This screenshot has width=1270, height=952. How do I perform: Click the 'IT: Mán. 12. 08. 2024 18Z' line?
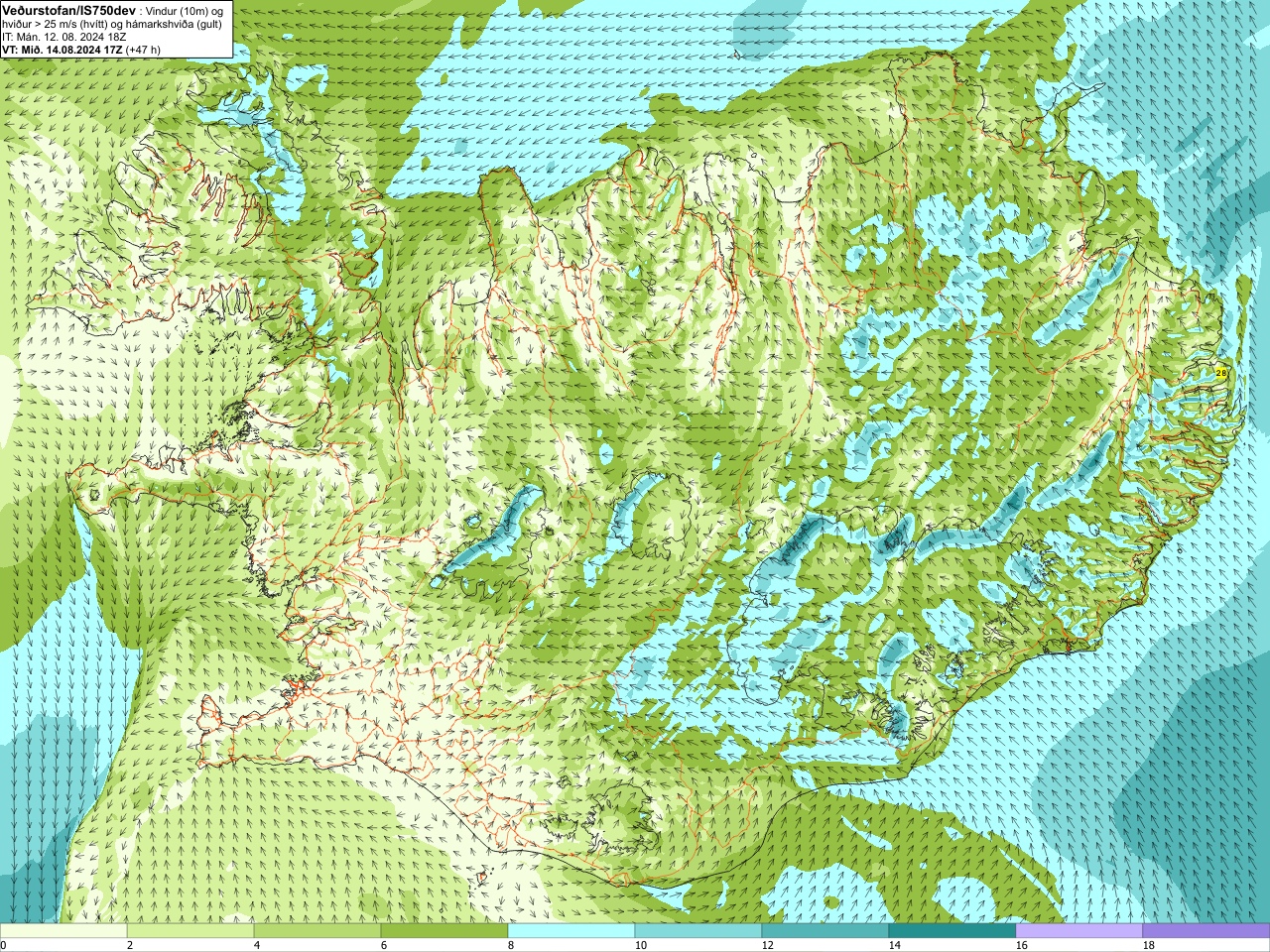coord(63,36)
